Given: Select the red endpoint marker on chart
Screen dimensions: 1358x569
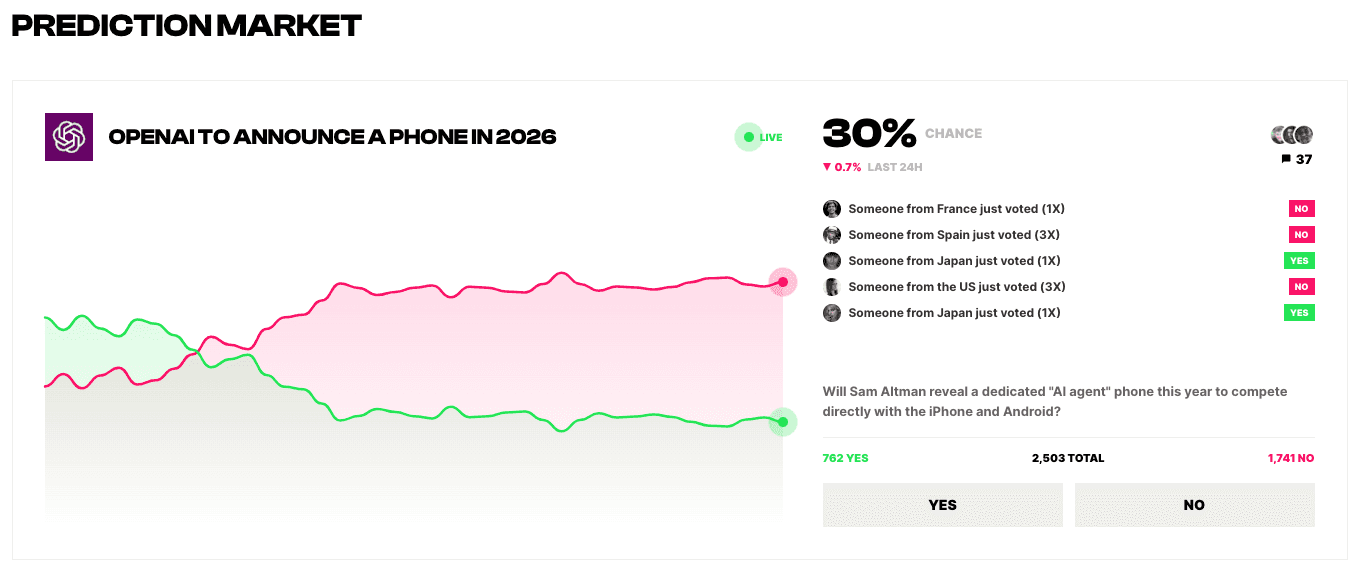Looking at the screenshot, I should [x=783, y=282].
